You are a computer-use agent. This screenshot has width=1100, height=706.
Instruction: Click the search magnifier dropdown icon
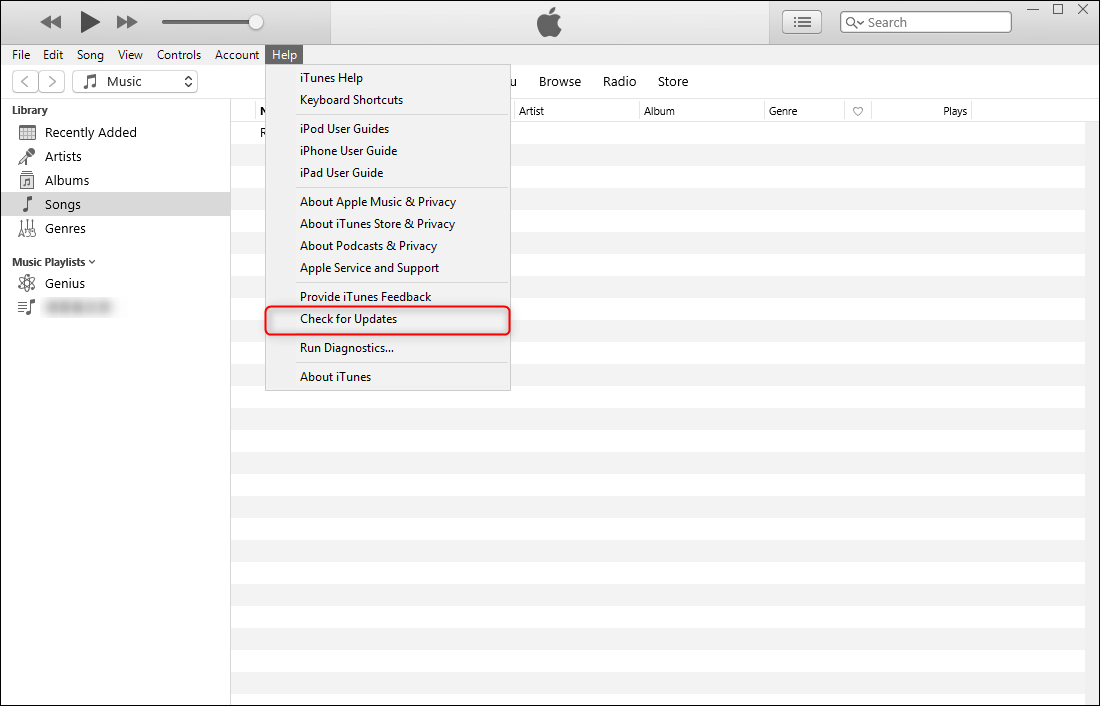(x=854, y=22)
